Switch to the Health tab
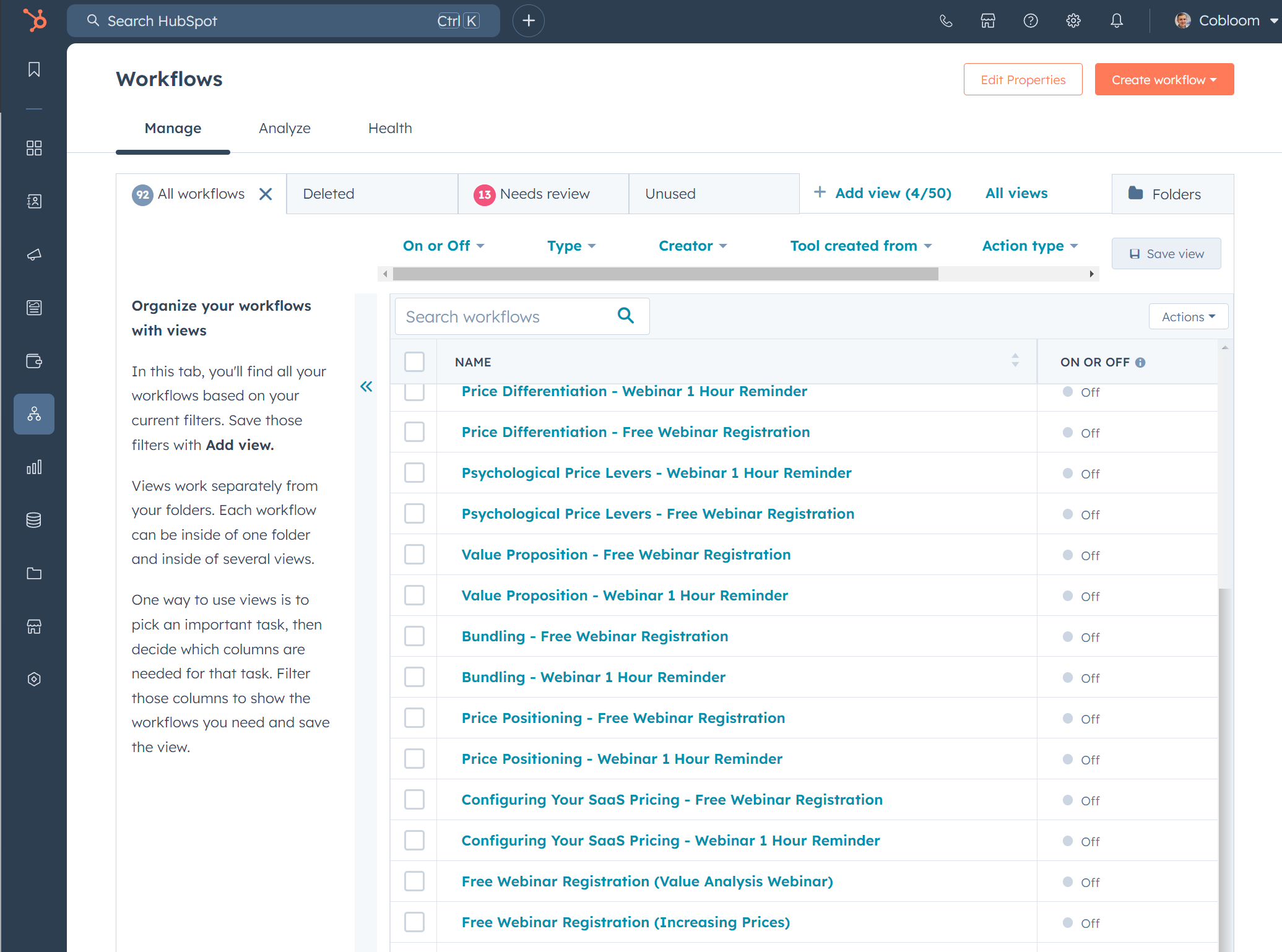1282x952 pixels. [390, 128]
